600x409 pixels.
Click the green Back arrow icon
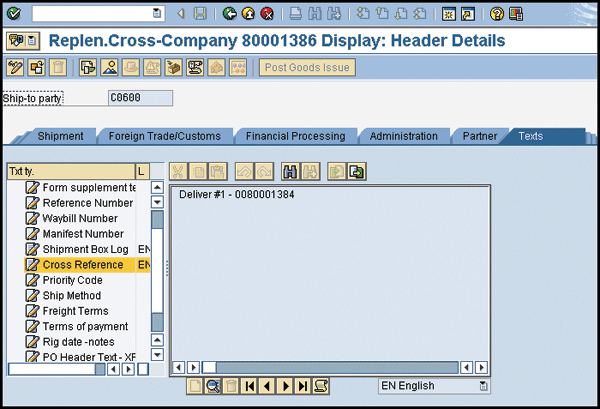(230, 14)
